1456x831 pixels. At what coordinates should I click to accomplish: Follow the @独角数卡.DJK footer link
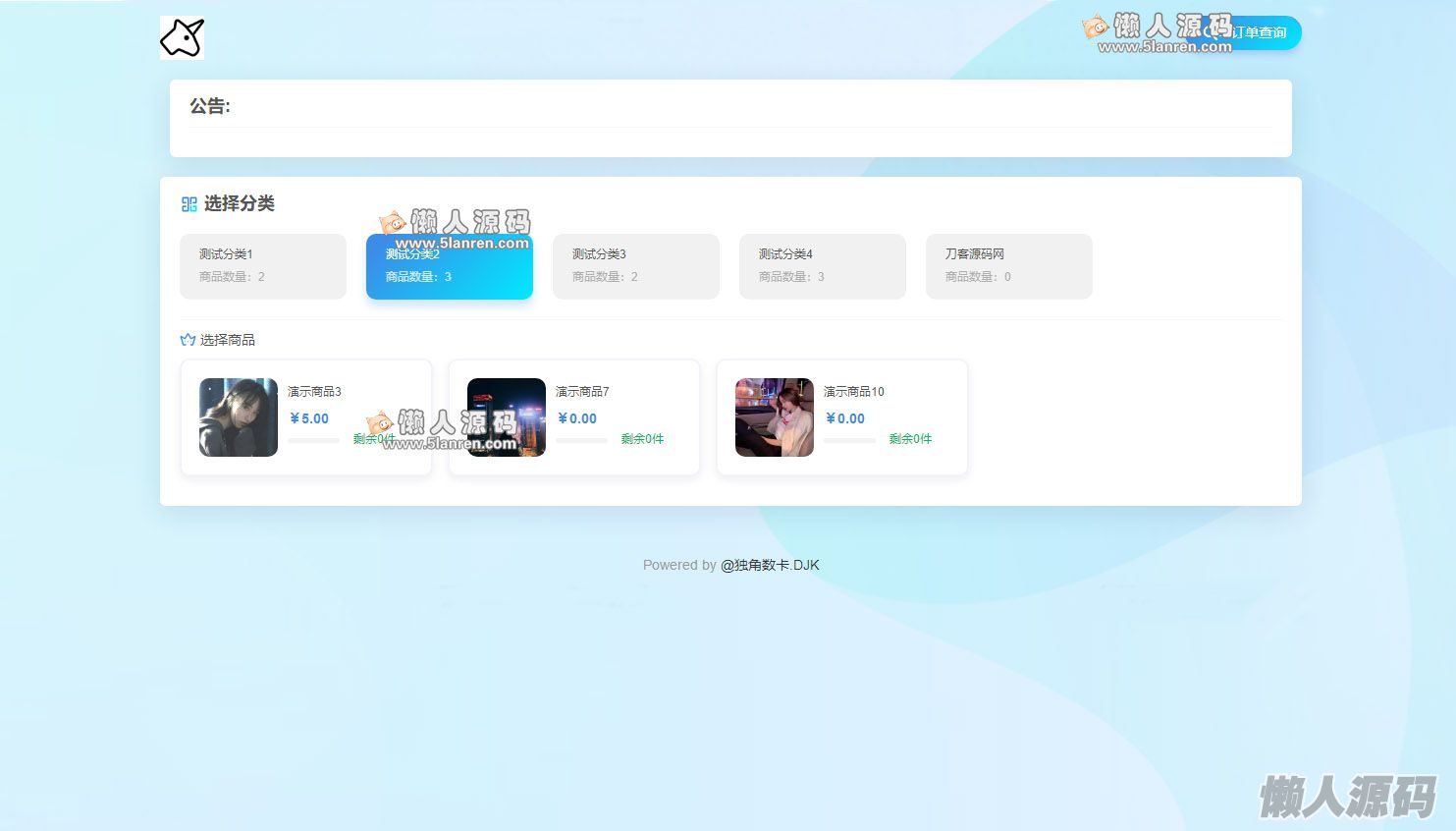click(x=770, y=565)
